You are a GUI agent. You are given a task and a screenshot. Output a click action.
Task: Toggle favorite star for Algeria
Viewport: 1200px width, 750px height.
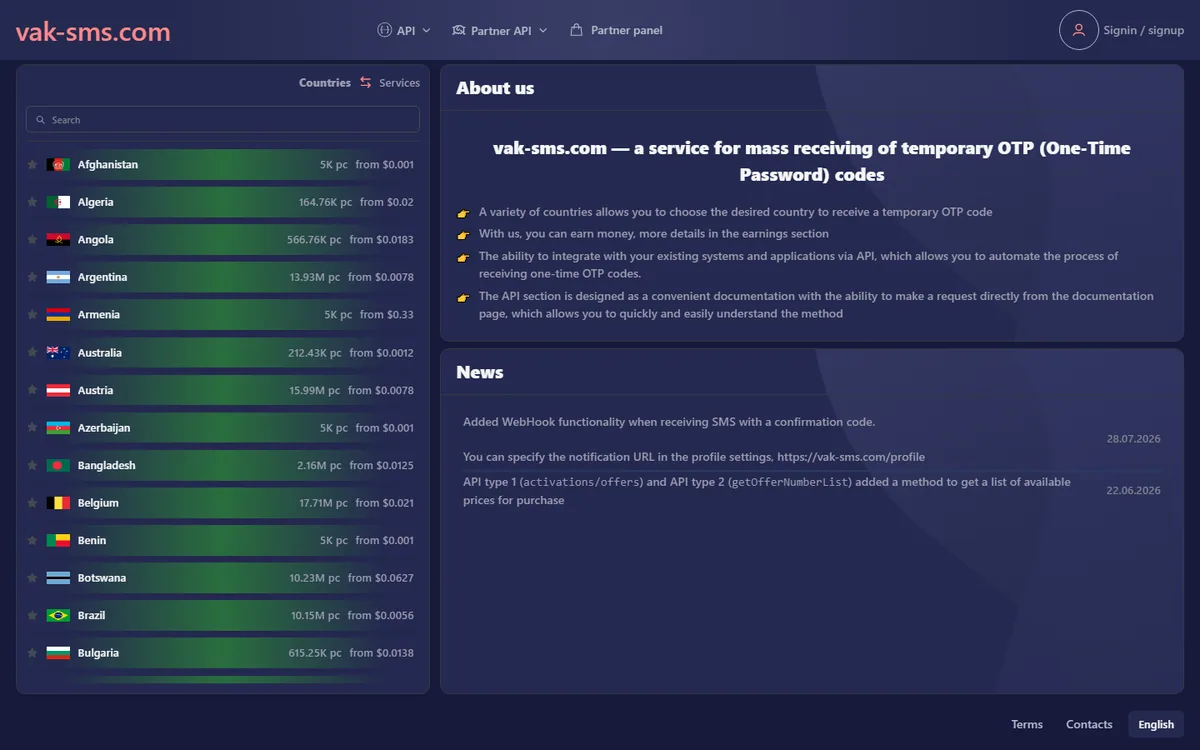[32, 202]
